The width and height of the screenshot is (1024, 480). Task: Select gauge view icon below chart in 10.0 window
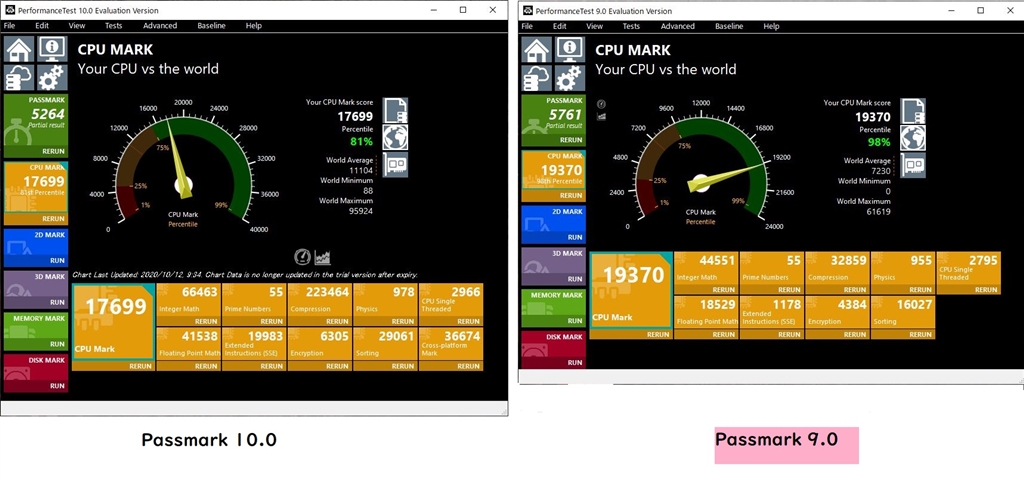[302, 257]
